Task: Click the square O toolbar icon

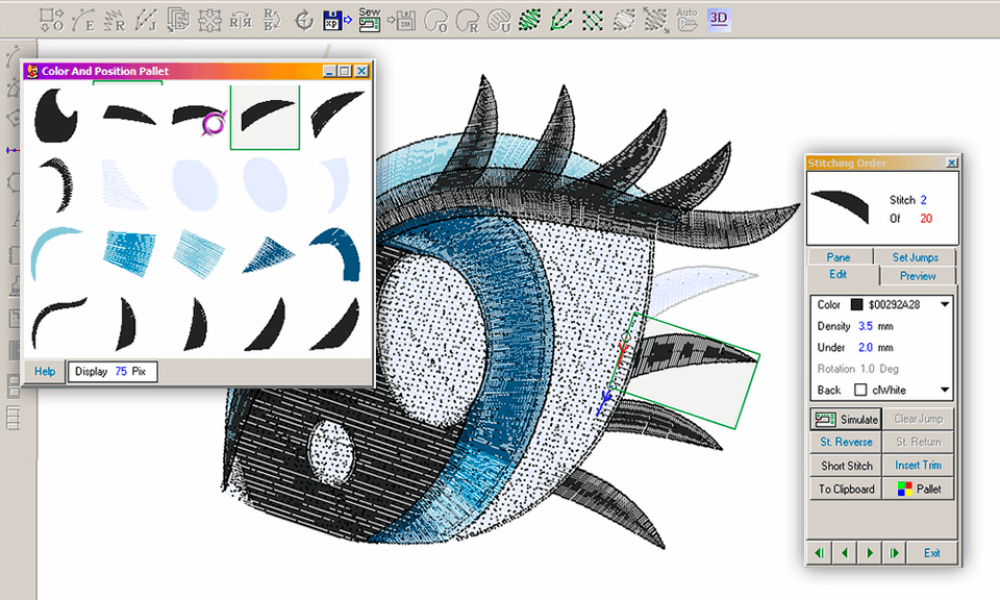Action: [x=52, y=20]
